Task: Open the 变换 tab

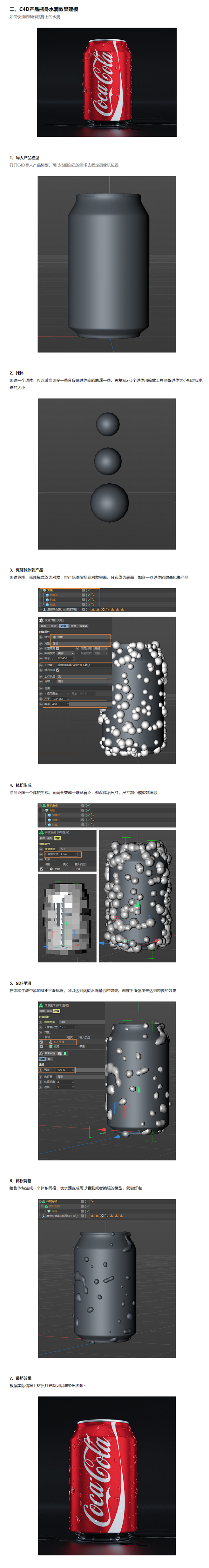Action: pos(73,626)
